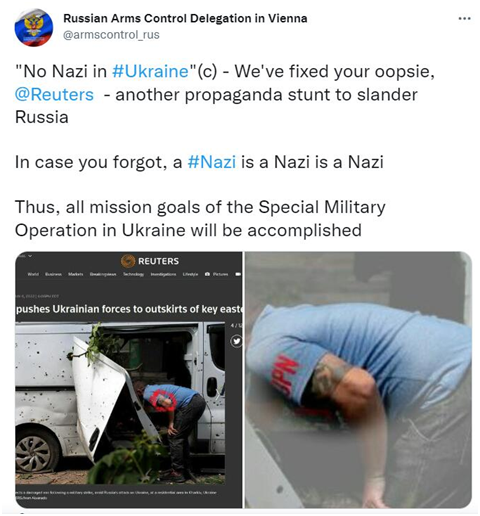Open the #Ukraine hashtag link
This screenshot has width=480, height=516.
click(x=150, y=71)
